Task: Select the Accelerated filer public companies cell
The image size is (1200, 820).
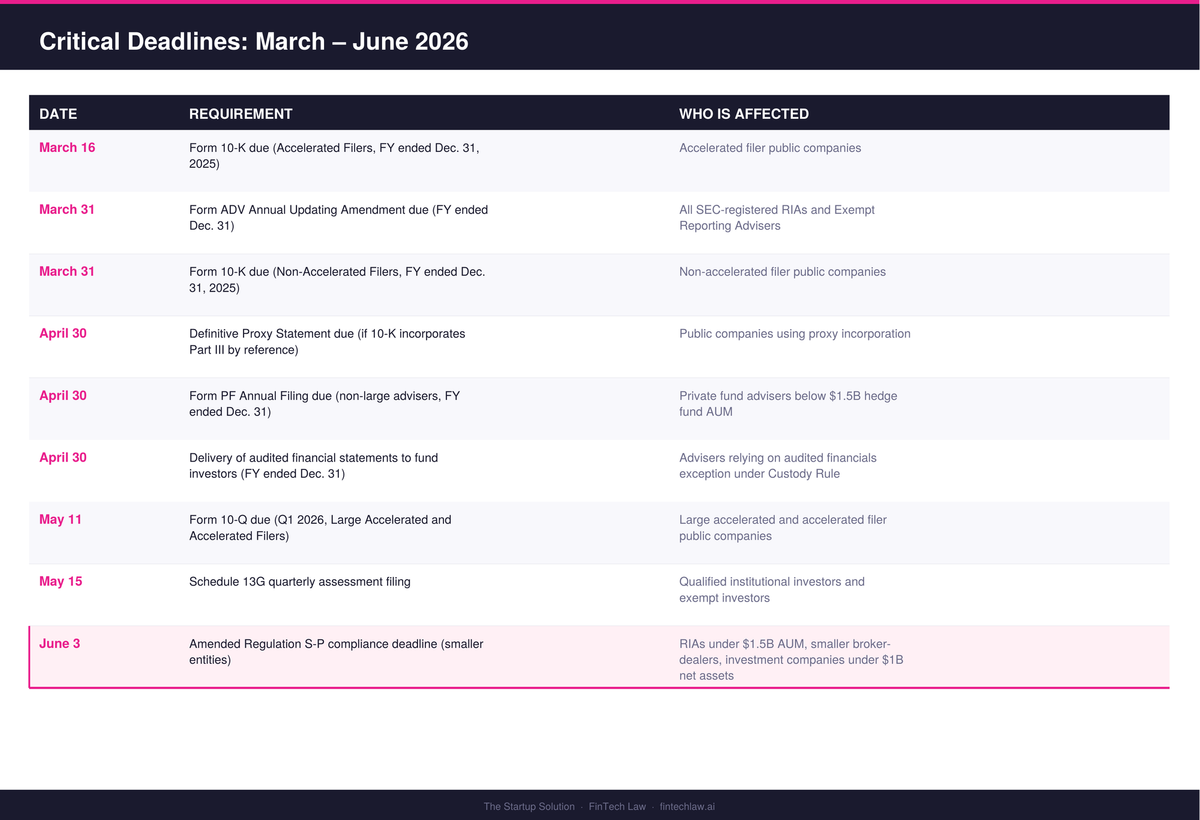Action: pos(770,147)
